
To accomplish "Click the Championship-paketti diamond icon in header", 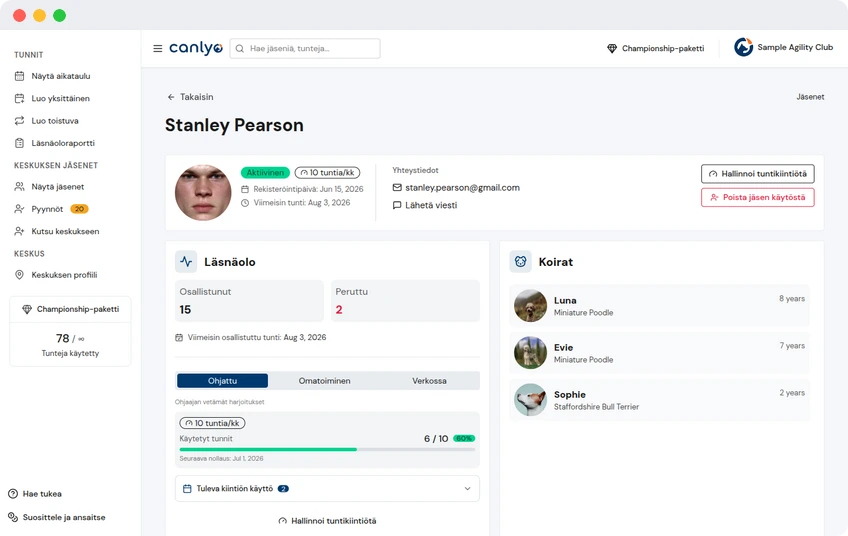I will [x=612, y=49].
